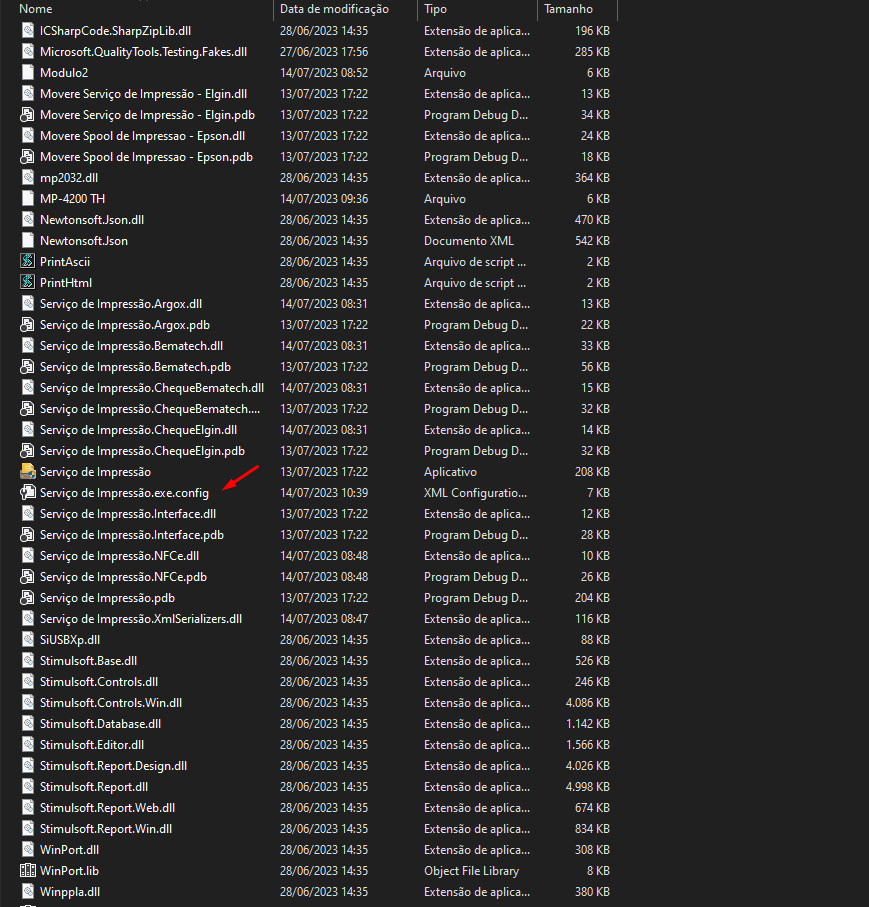Click the WinPort.lib library file icon

[27, 871]
